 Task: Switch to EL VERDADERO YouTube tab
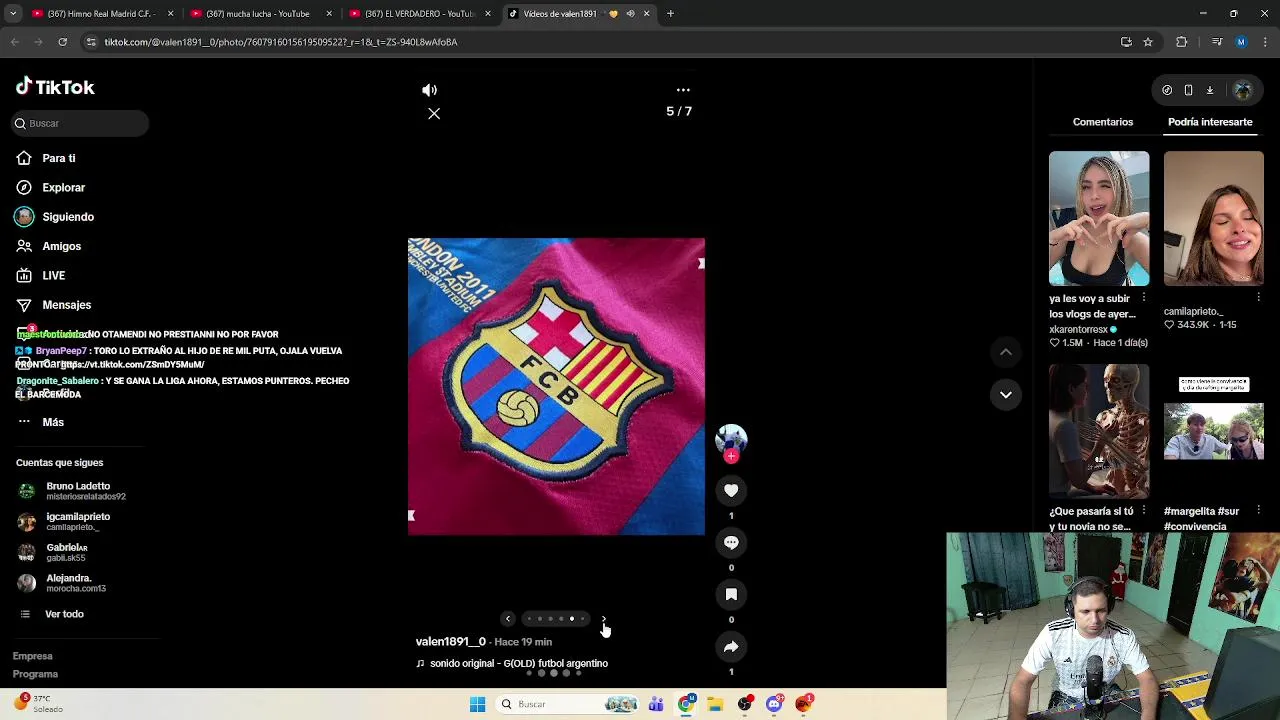[418, 14]
